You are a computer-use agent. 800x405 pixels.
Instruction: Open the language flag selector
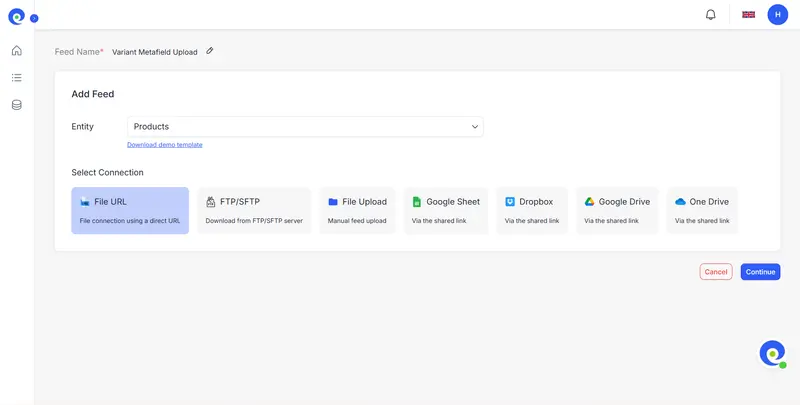click(748, 15)
